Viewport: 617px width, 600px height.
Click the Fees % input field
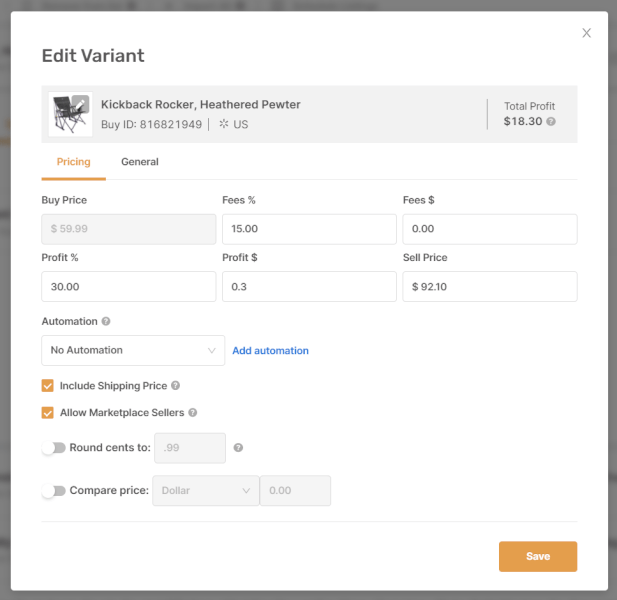309,229
